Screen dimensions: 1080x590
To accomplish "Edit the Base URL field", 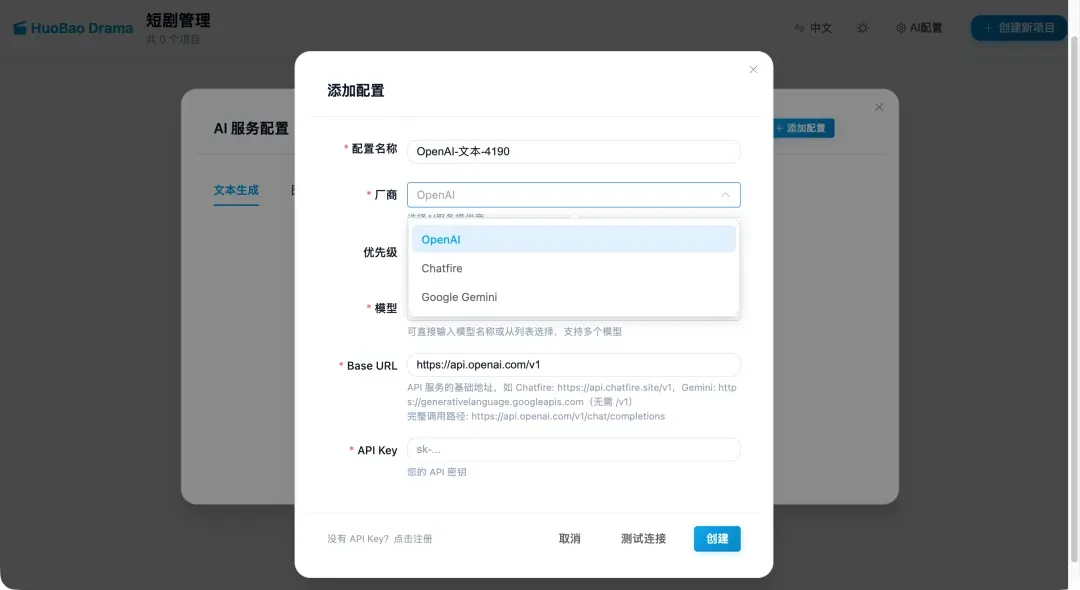I will point(574,365).
